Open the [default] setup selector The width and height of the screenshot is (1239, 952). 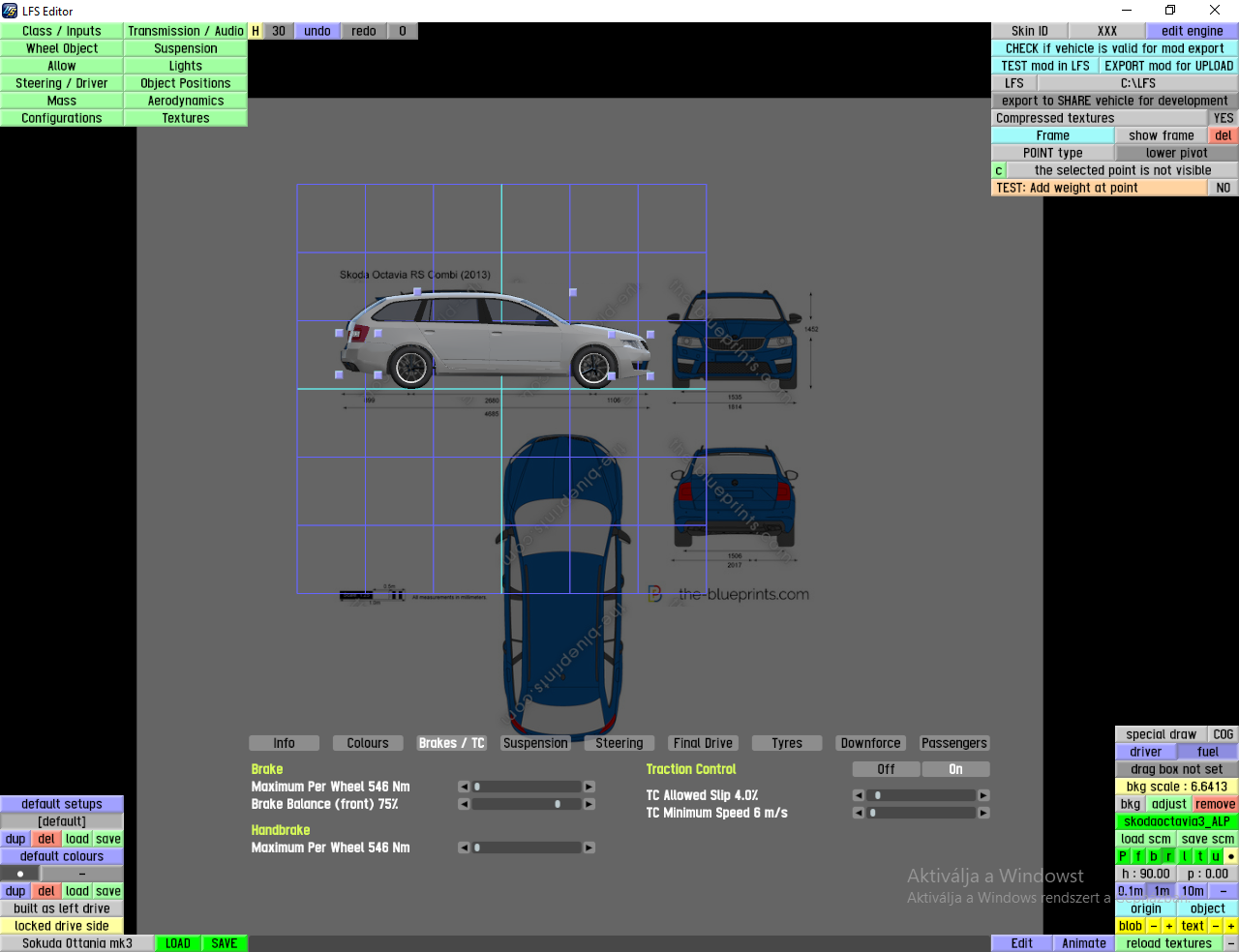tap(62, 821)
